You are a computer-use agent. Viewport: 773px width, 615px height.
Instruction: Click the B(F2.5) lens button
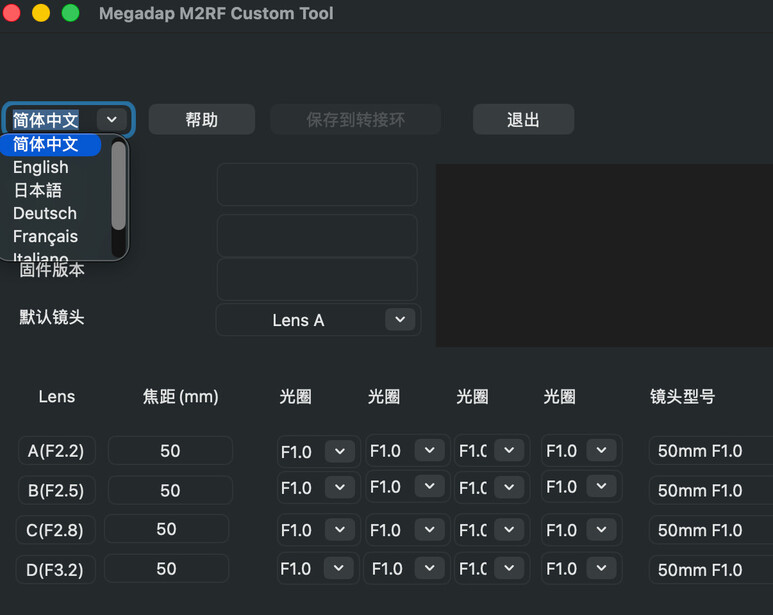coord(56,490)
